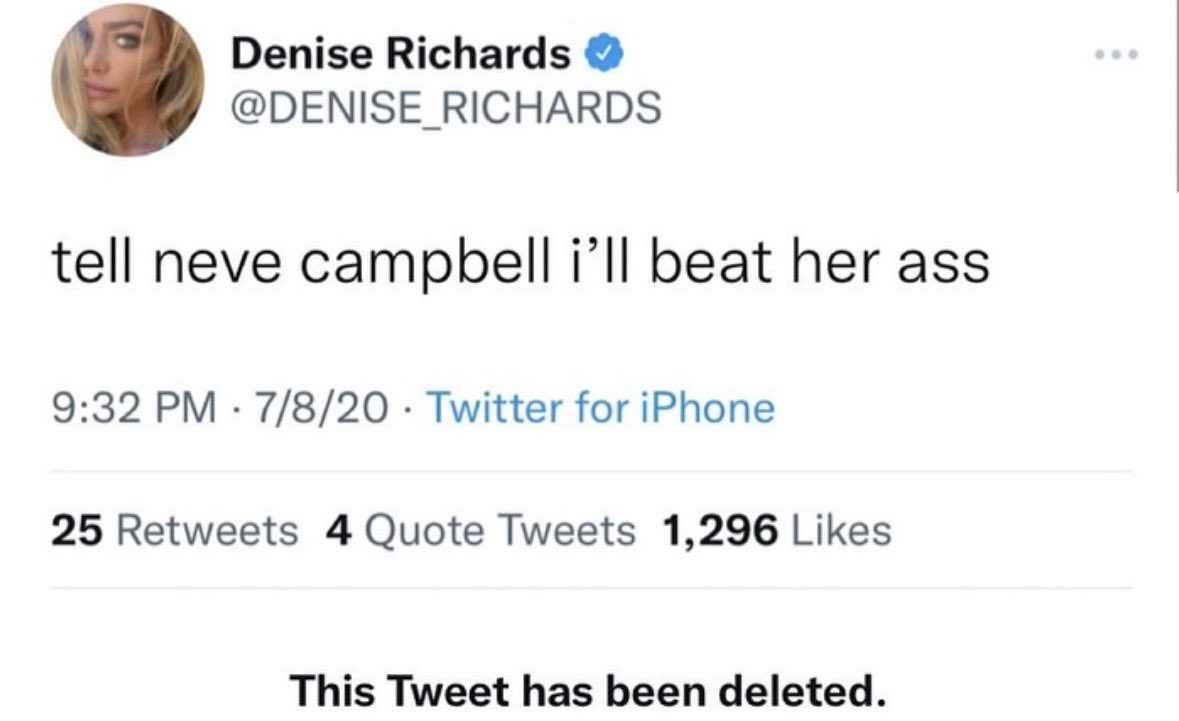Open the @DENISE_RICHARDS handle link
Image resolution: width=1179 pixels, height=721 pixels.
click(x=446, y=107)
